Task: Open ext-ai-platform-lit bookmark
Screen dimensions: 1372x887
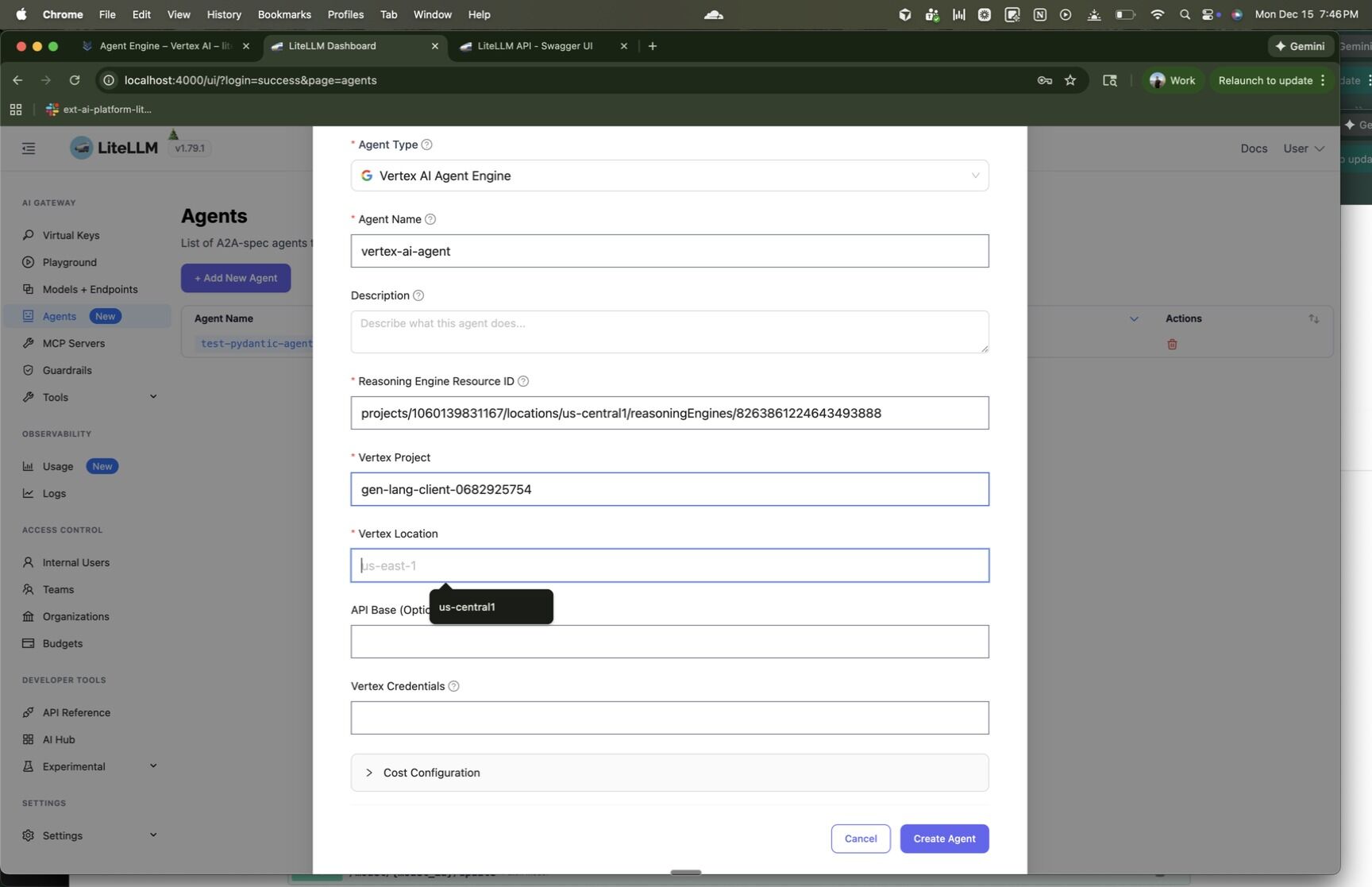Action: (x=98, y=110)
